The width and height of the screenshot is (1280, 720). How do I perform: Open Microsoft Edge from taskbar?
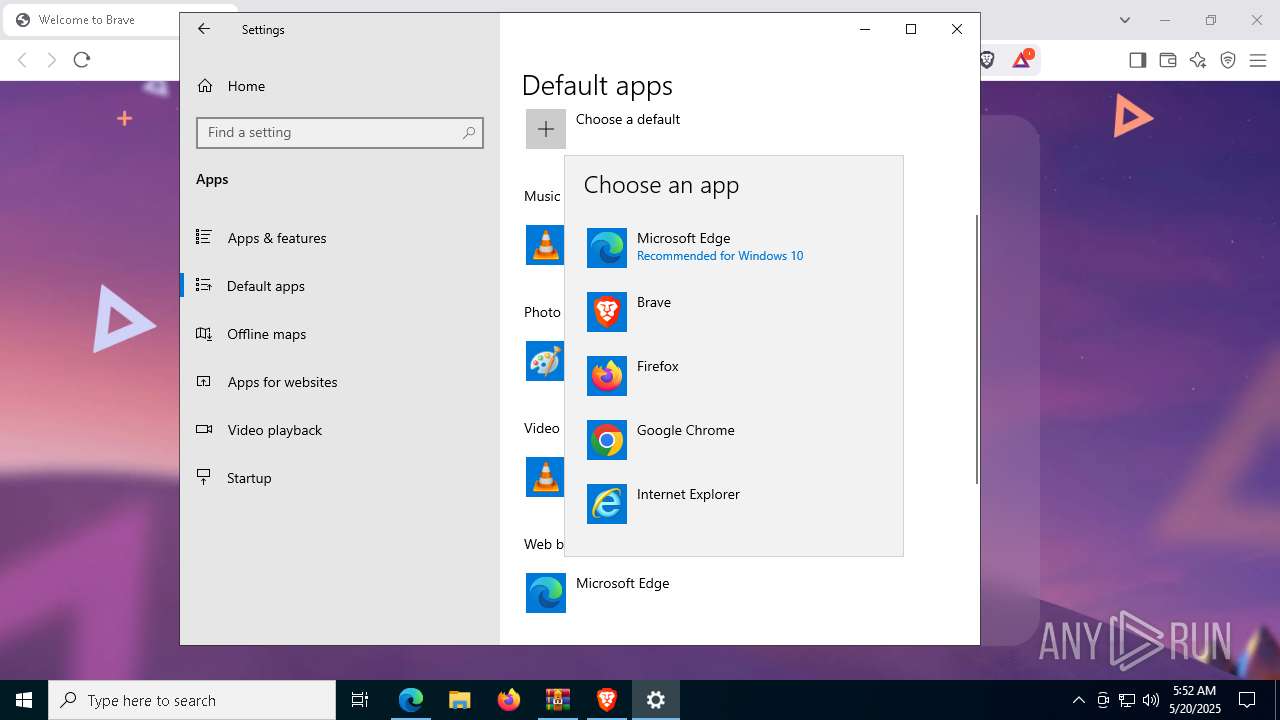[411, 700]
